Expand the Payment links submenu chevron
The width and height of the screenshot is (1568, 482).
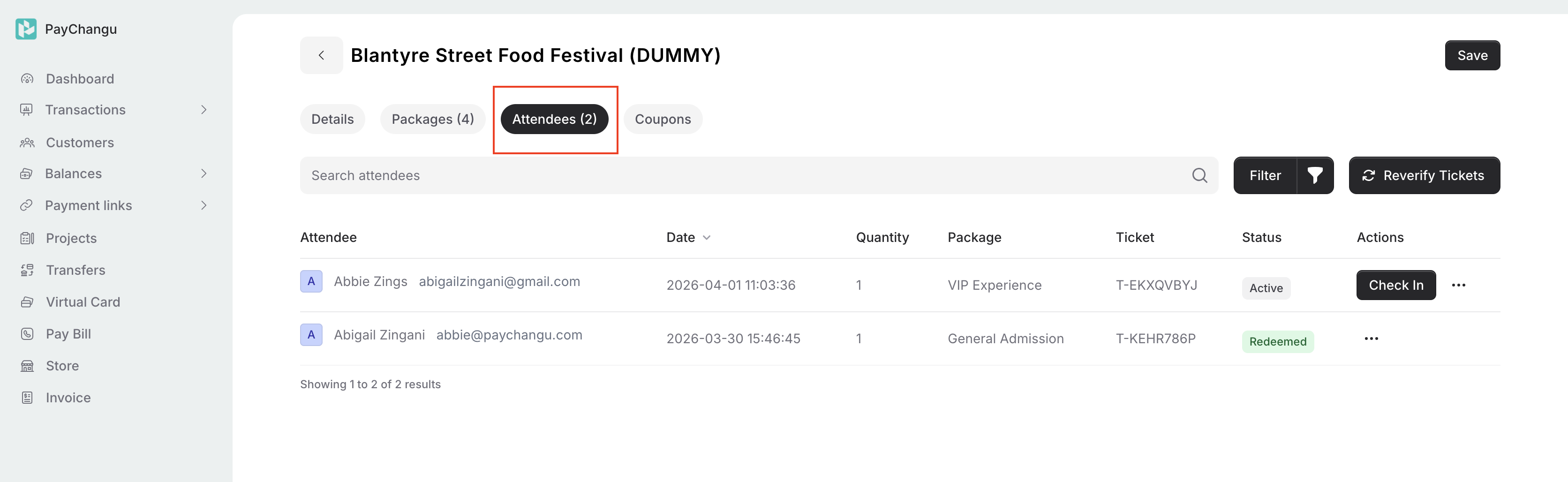pos(204,206)
